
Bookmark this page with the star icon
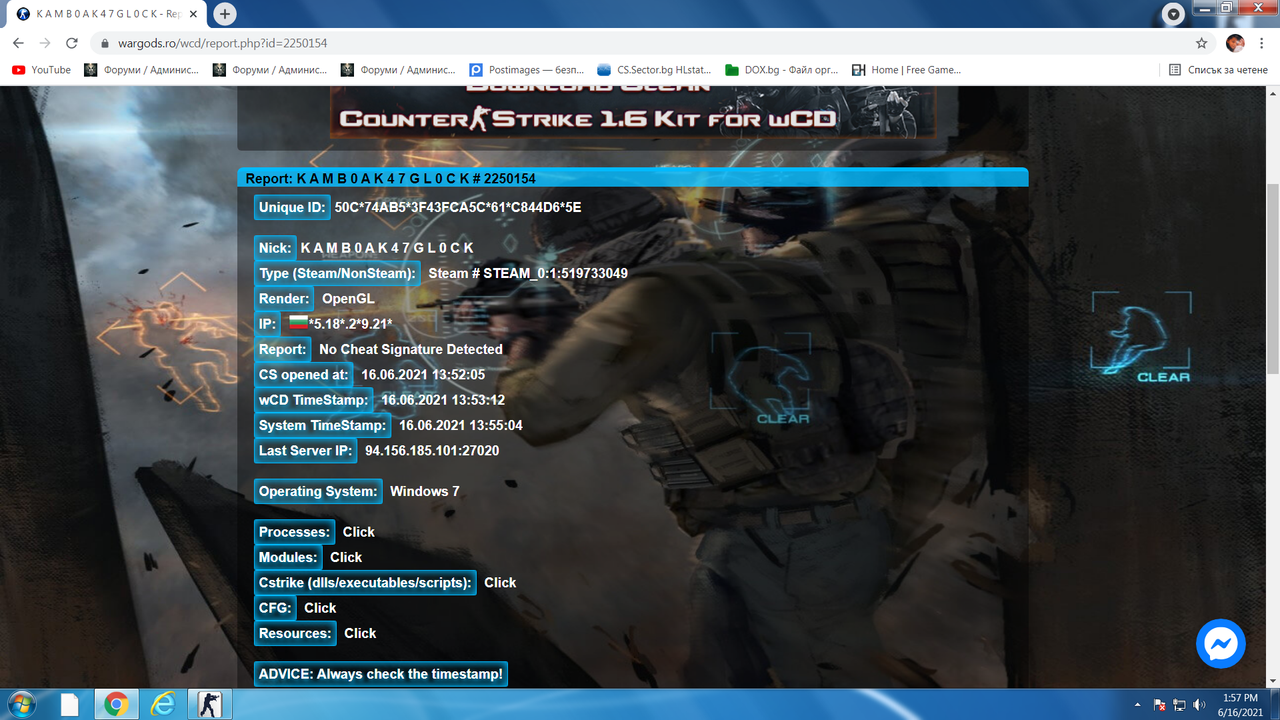[1201, 43]
